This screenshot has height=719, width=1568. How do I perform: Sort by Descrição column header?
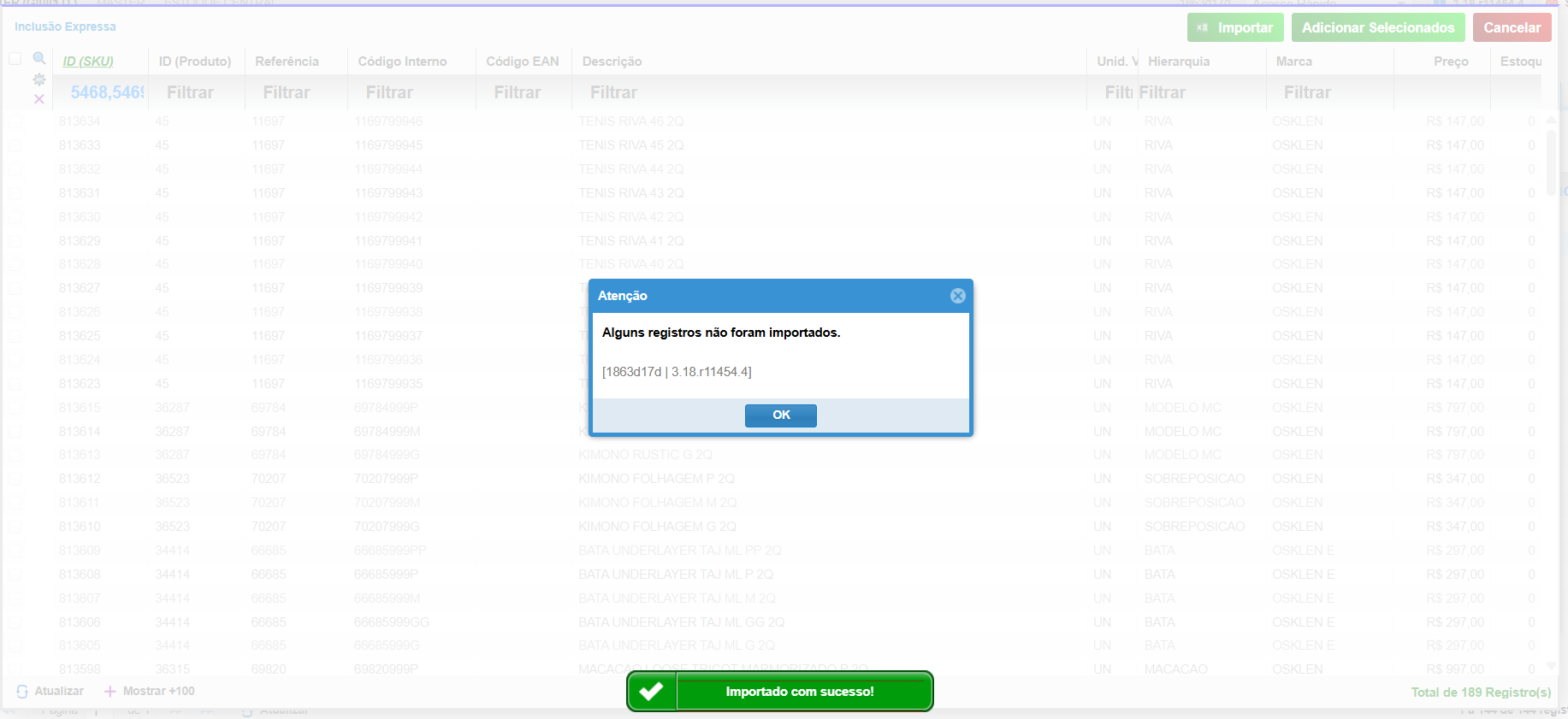pos(612,62)
